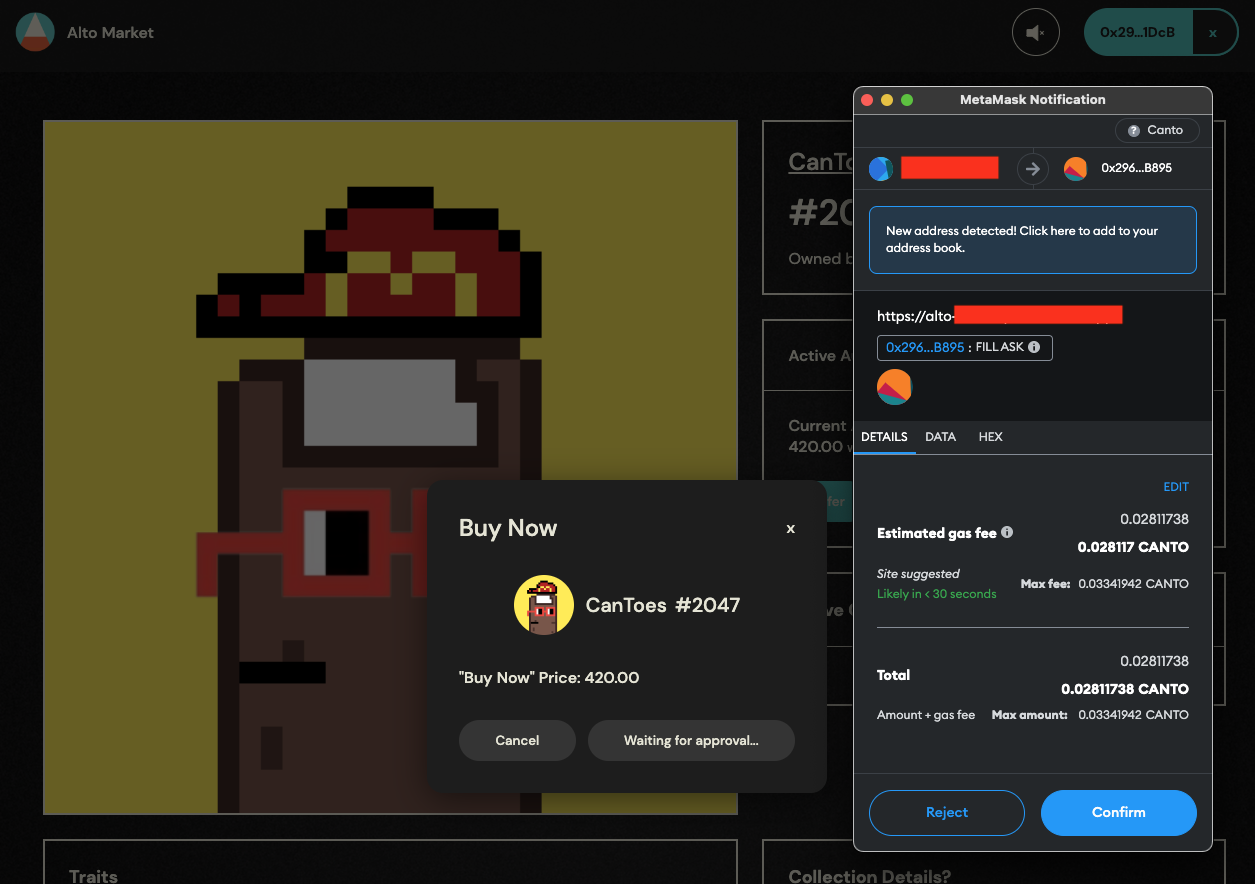Click the CanToes #2047 thumbnail
1255x884 pixels.
point(543,605)
